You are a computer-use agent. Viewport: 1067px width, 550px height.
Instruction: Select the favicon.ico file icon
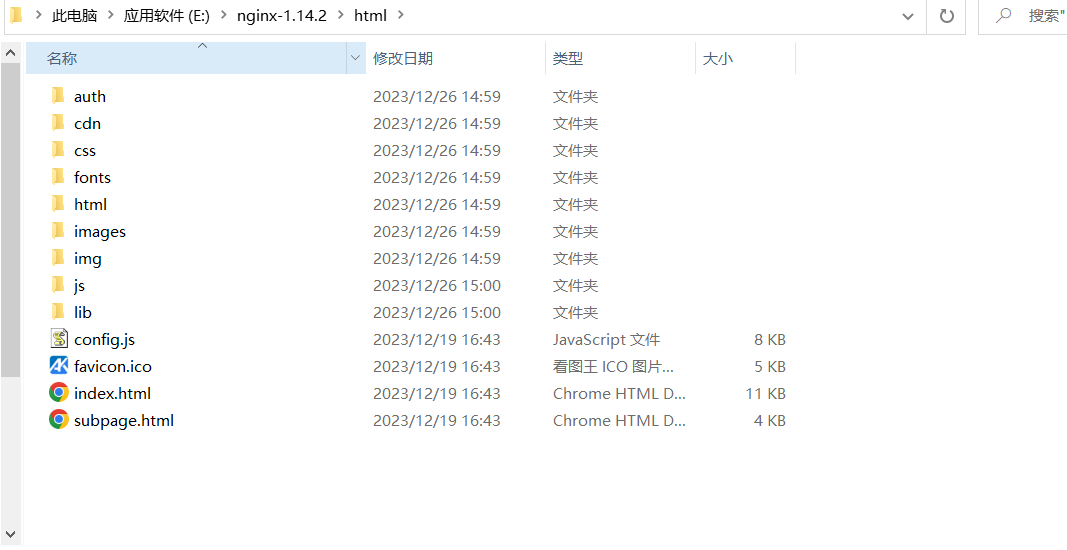pyautogui.click(x=59, y=366)
